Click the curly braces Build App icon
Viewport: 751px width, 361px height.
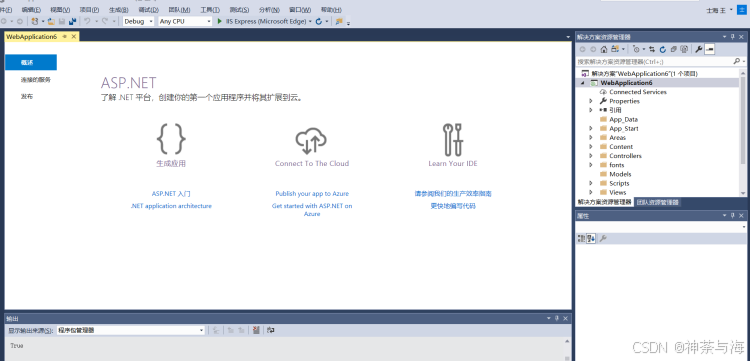tap(171, 139)
